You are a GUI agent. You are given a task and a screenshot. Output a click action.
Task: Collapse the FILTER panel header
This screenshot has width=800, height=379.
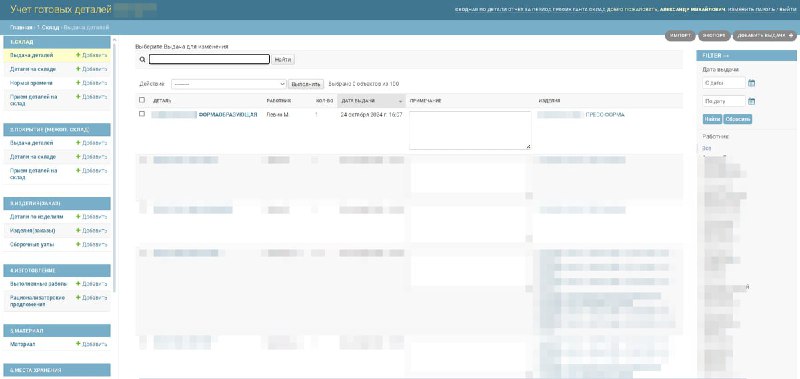[x=746, y=56]
